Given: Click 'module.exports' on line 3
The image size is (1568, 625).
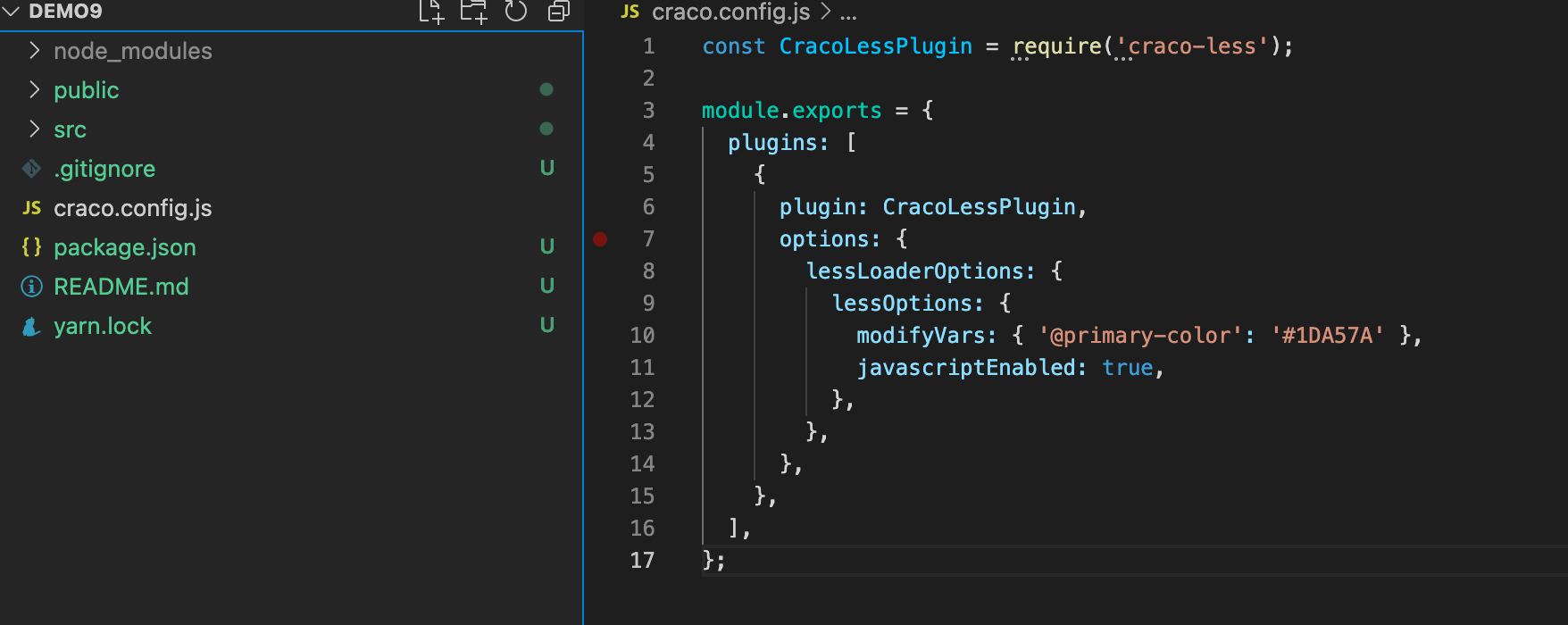Looking at the screenshot, I should [791, 111].
